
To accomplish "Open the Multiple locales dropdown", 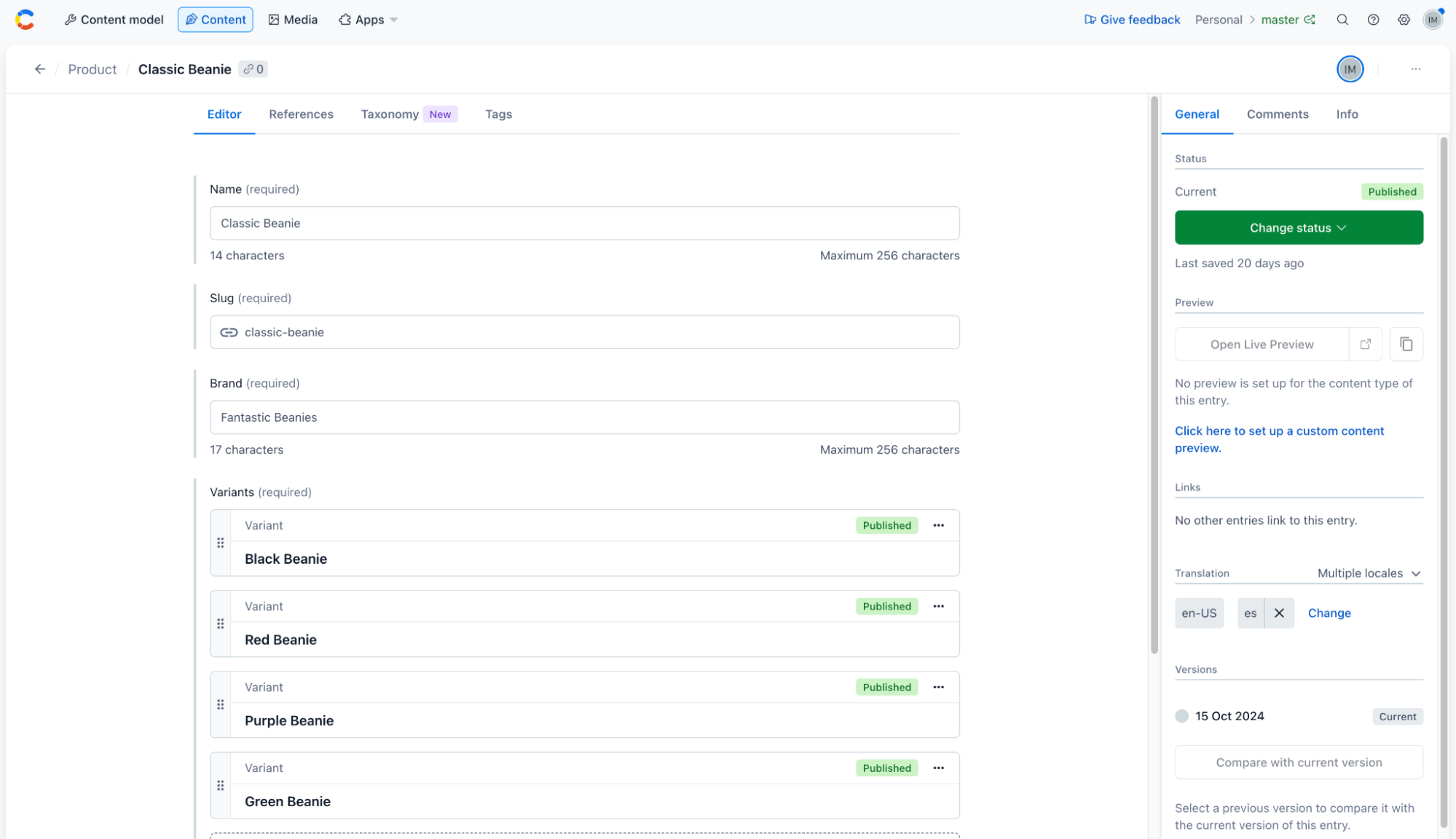I will 1369,573.
